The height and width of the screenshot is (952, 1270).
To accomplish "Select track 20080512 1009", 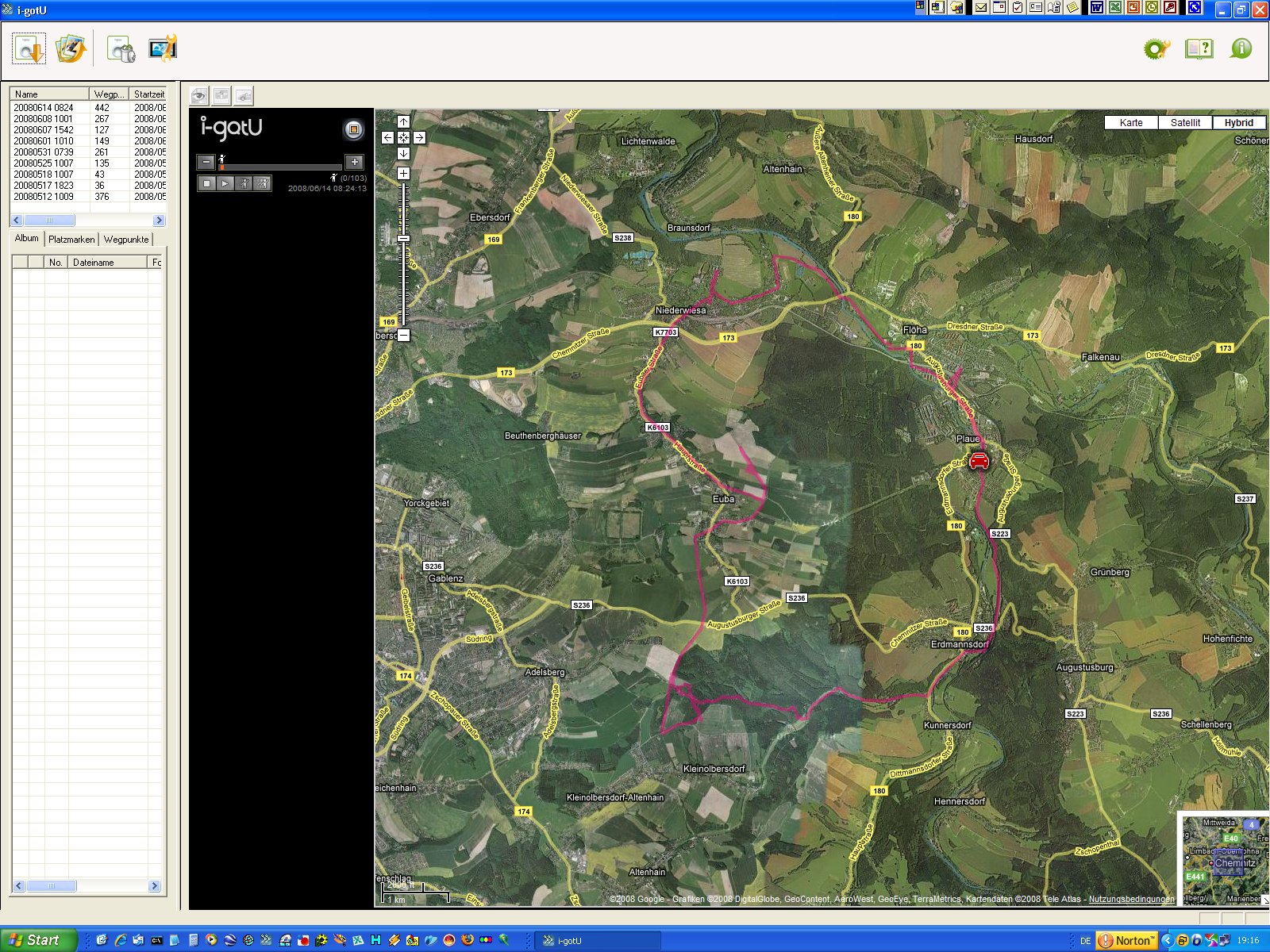I will click(88, 196).
